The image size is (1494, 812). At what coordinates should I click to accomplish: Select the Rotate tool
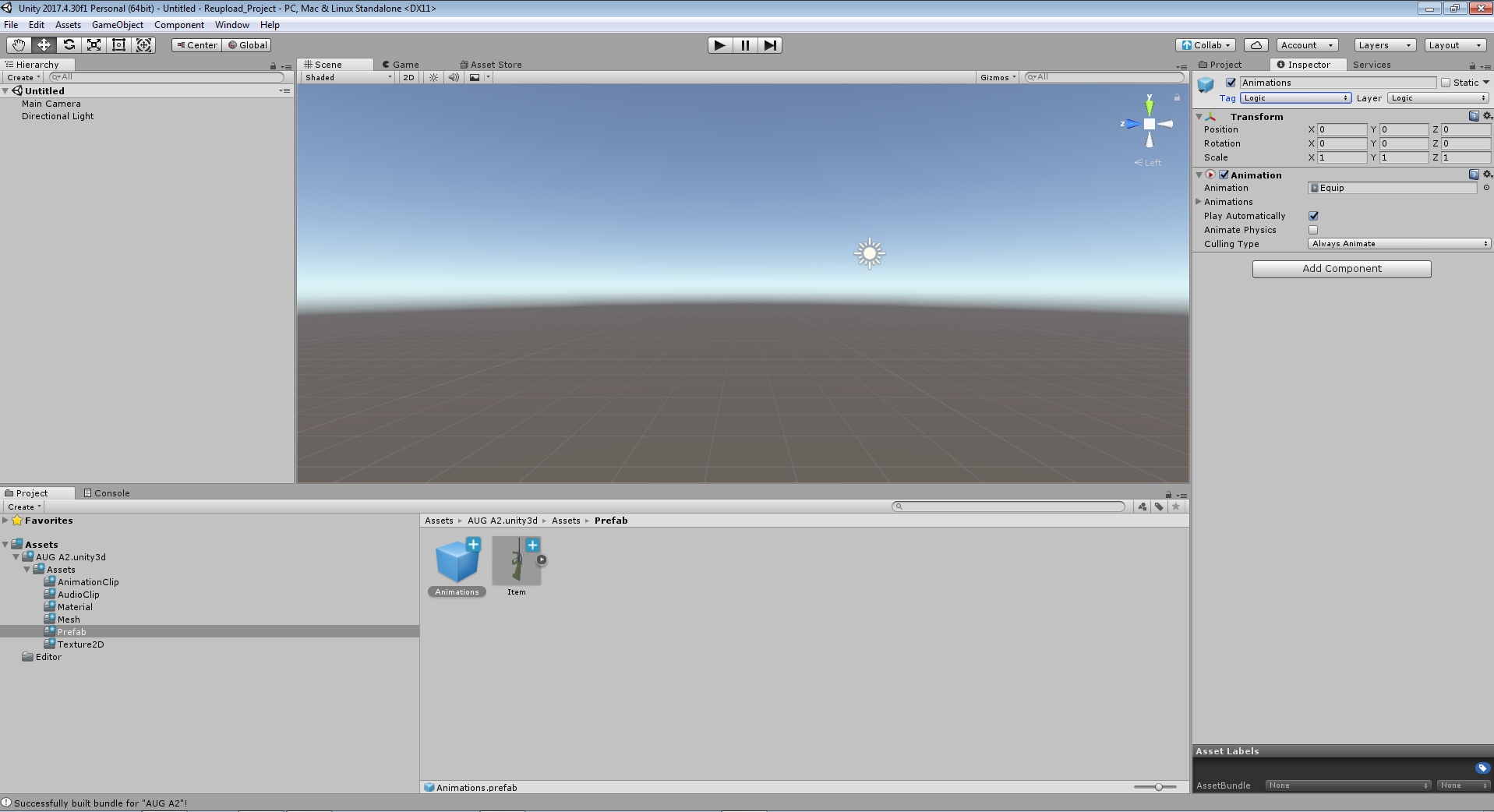point(69,45)
